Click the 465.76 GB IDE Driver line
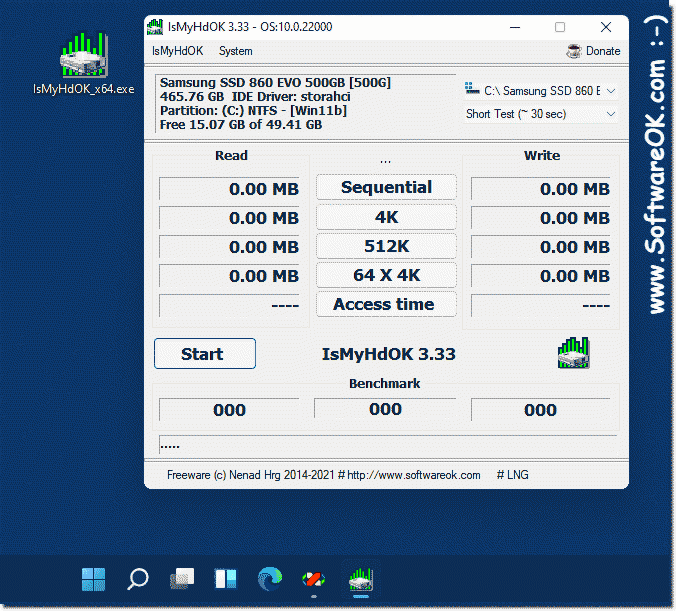Viewport: 676px width, 611px height. point(255,96)
